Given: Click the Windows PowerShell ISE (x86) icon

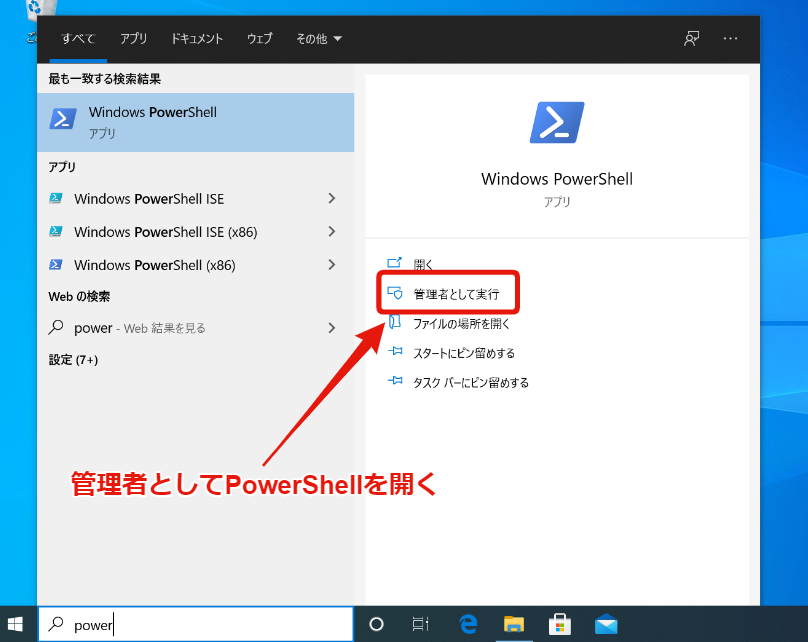Looking at the screenshot, I should pyautogui.click(x=56, y=231).
